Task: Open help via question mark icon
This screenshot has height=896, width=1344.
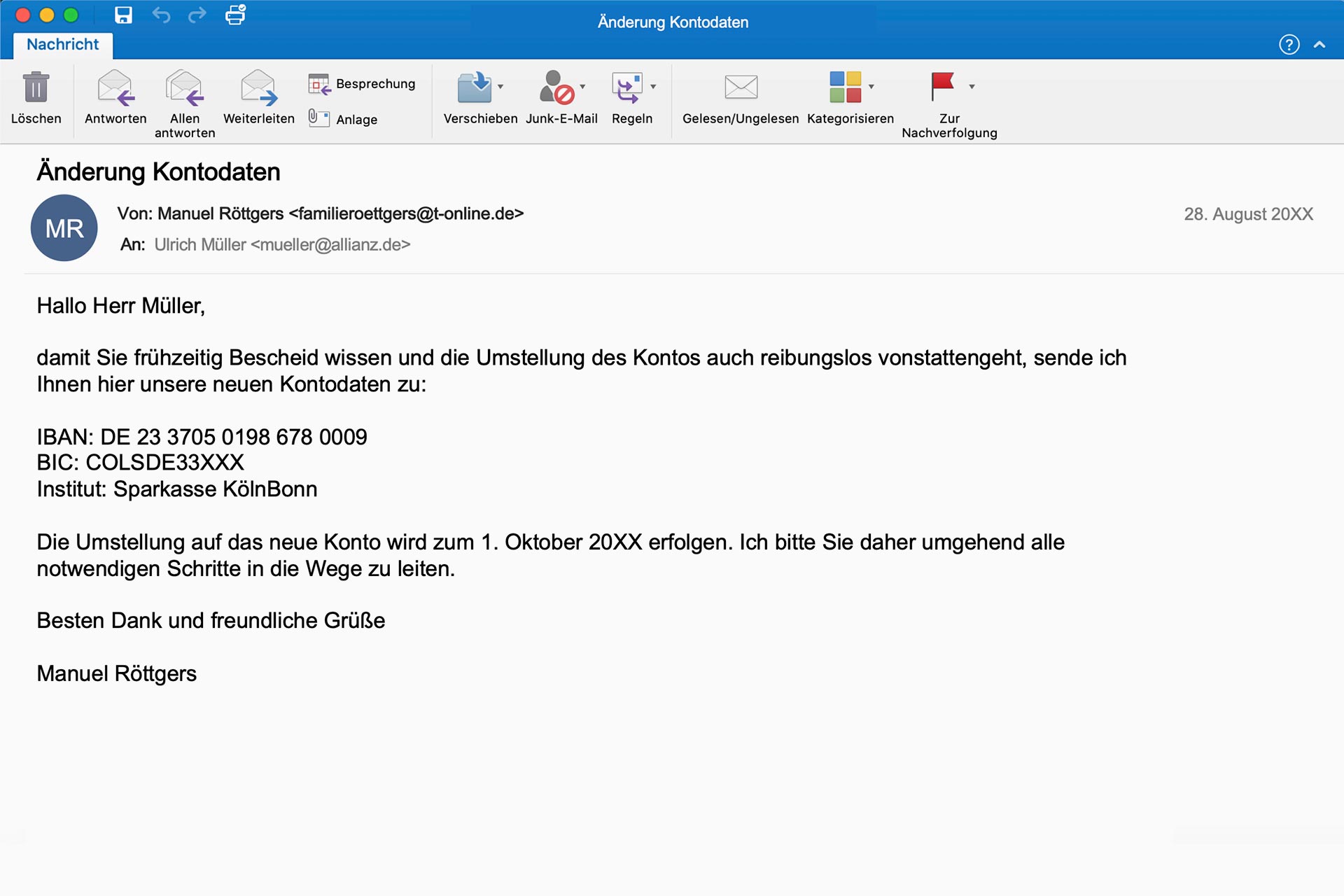Action: click(1289, 45)
